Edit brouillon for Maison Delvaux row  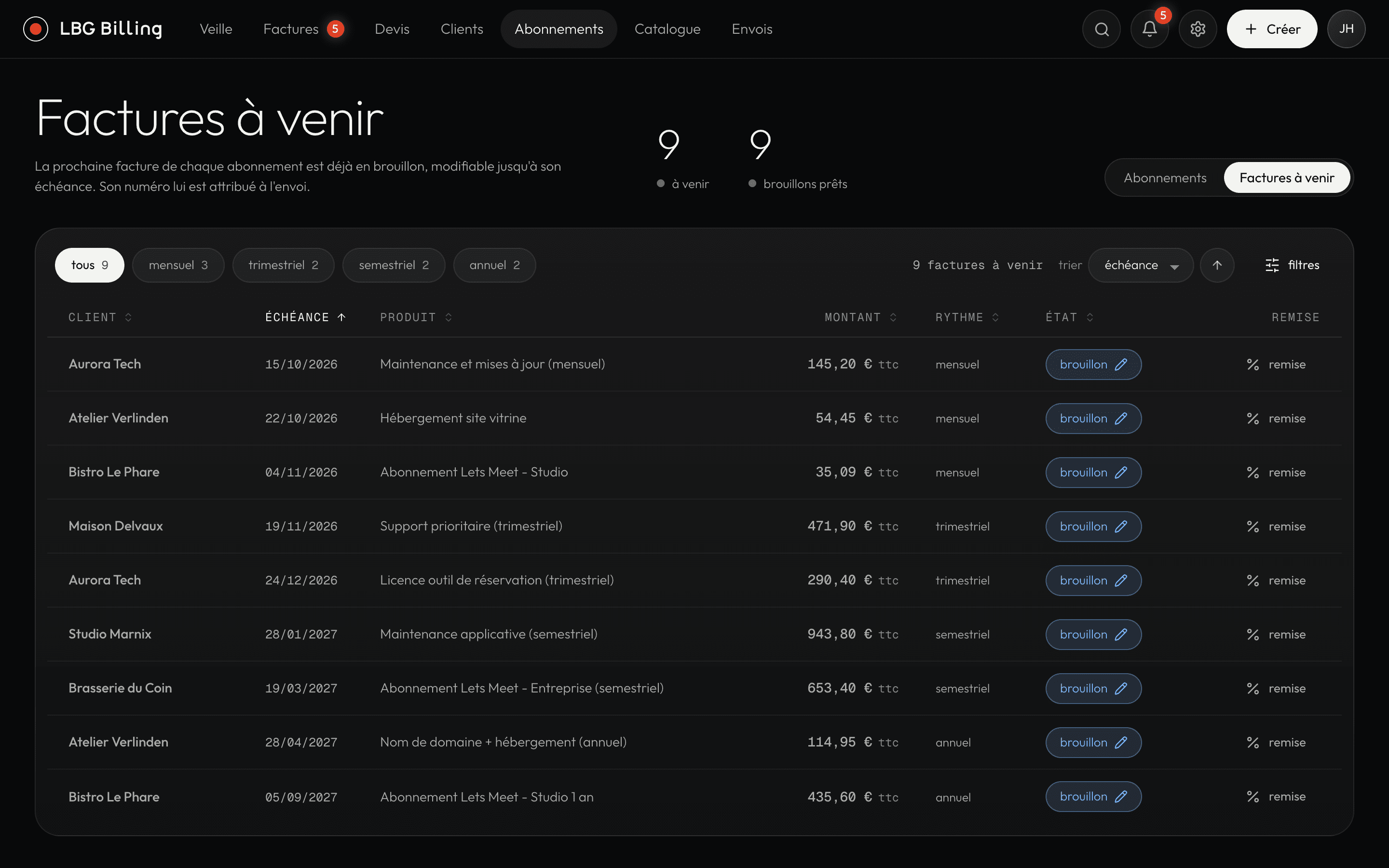pos(1093,527)
